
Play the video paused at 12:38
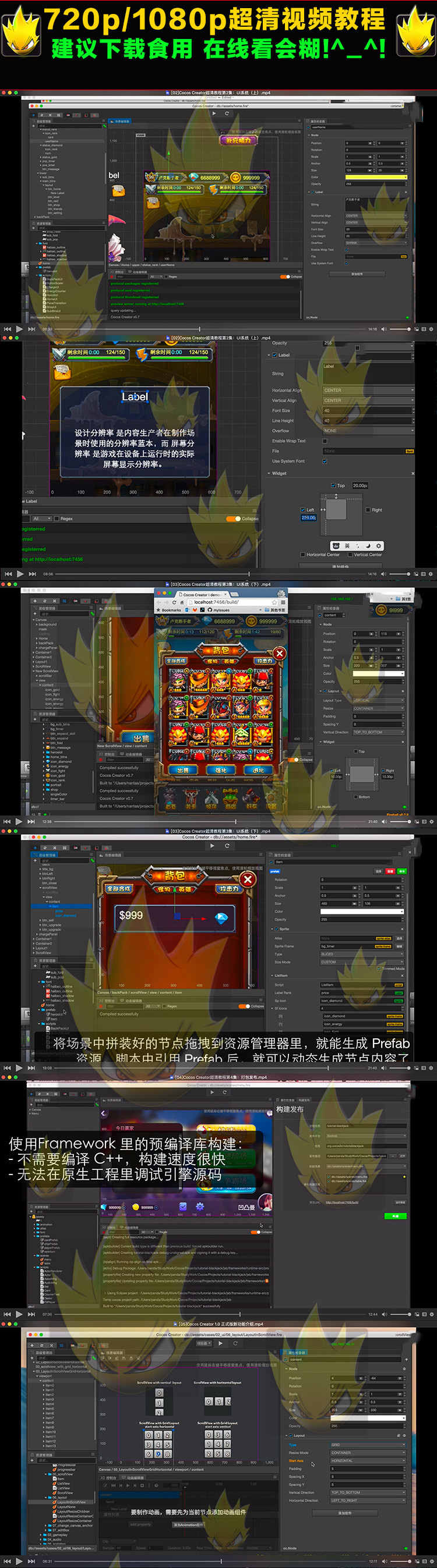[x=19, y=821]
